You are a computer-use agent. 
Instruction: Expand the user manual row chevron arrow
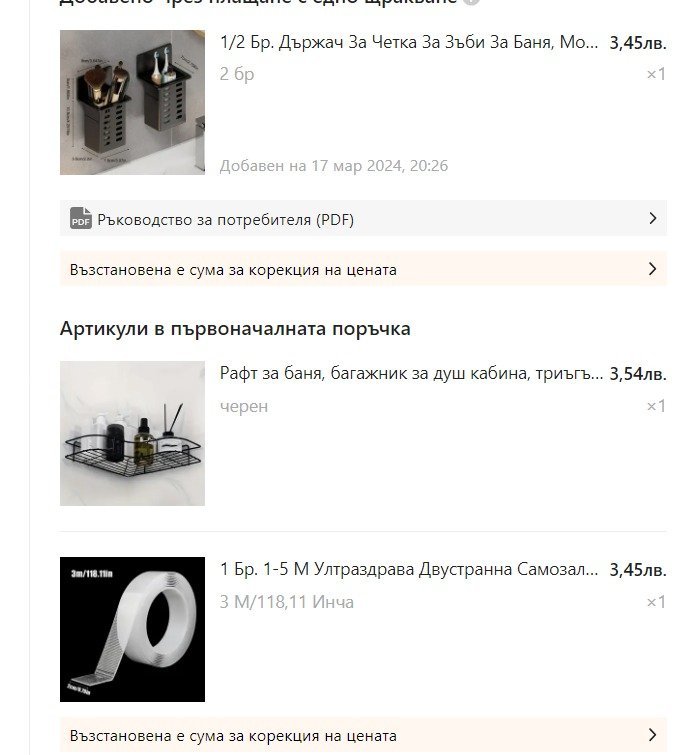[x=652, y=218]
